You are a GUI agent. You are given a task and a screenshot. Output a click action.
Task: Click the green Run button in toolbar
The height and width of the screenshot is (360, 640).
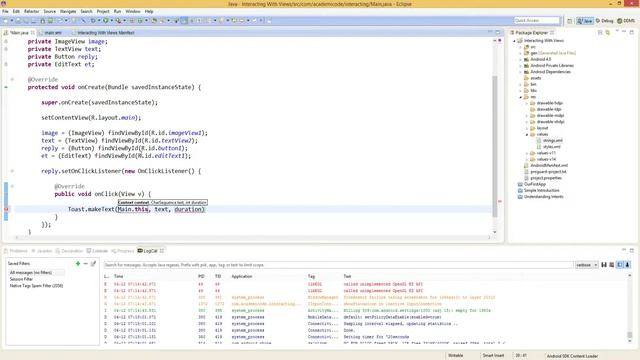click(x=105, y=20)
